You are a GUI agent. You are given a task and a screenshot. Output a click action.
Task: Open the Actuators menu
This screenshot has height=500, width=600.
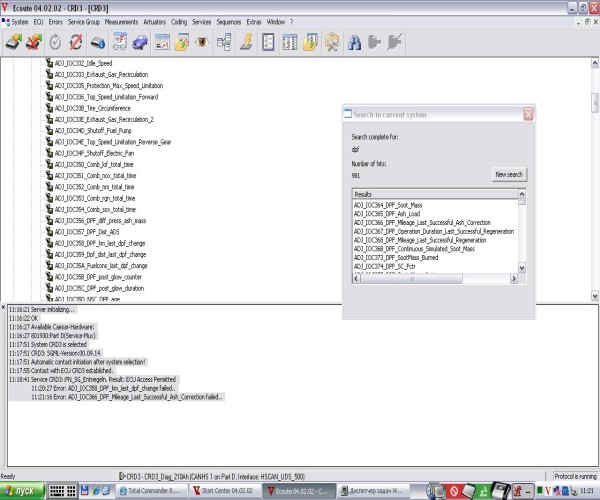(155, 22)
